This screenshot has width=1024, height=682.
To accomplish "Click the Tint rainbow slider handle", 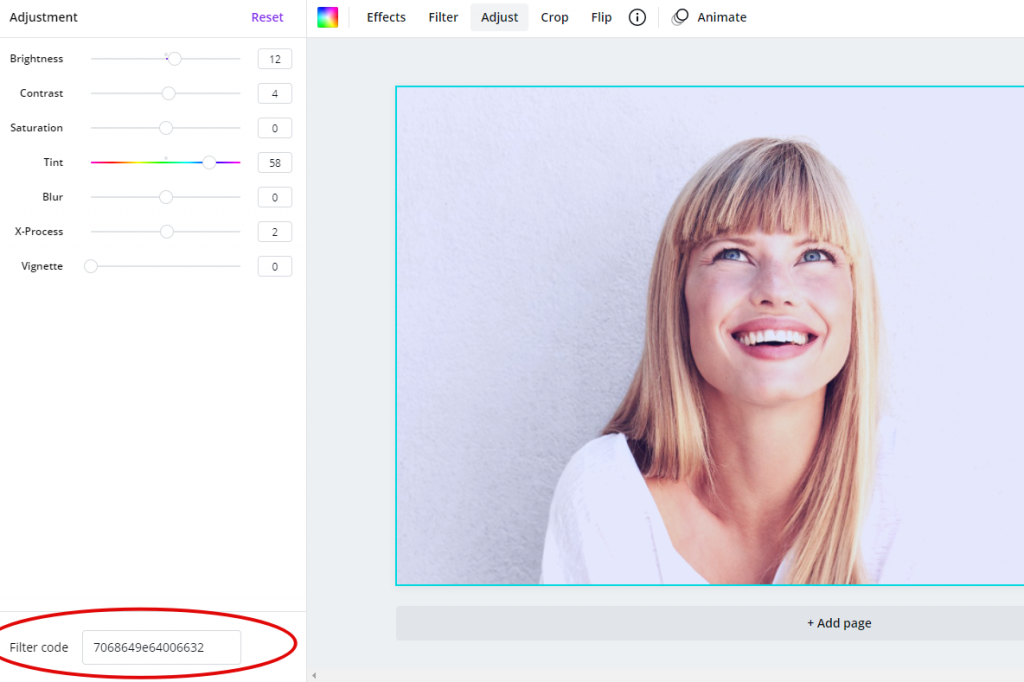I will tap(209, 163).
